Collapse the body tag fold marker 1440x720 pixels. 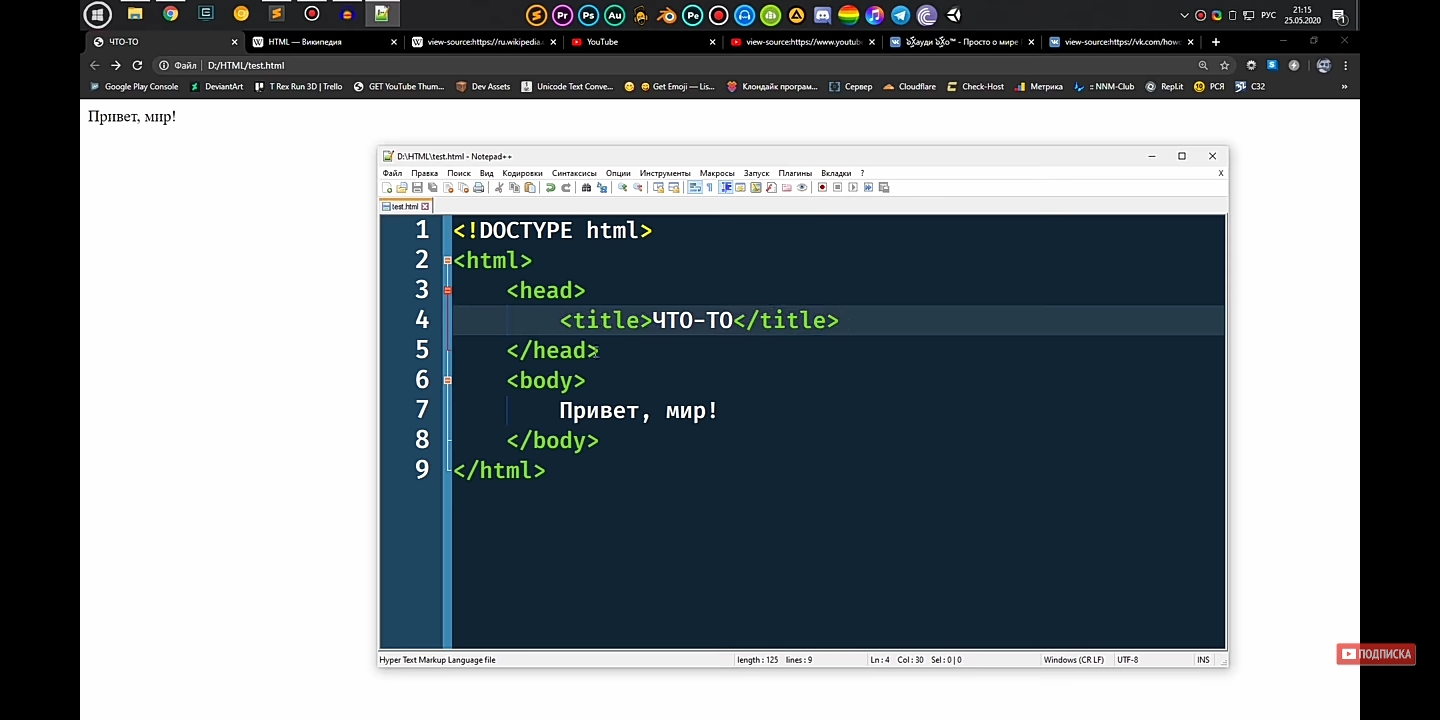(x=447, y=380)
